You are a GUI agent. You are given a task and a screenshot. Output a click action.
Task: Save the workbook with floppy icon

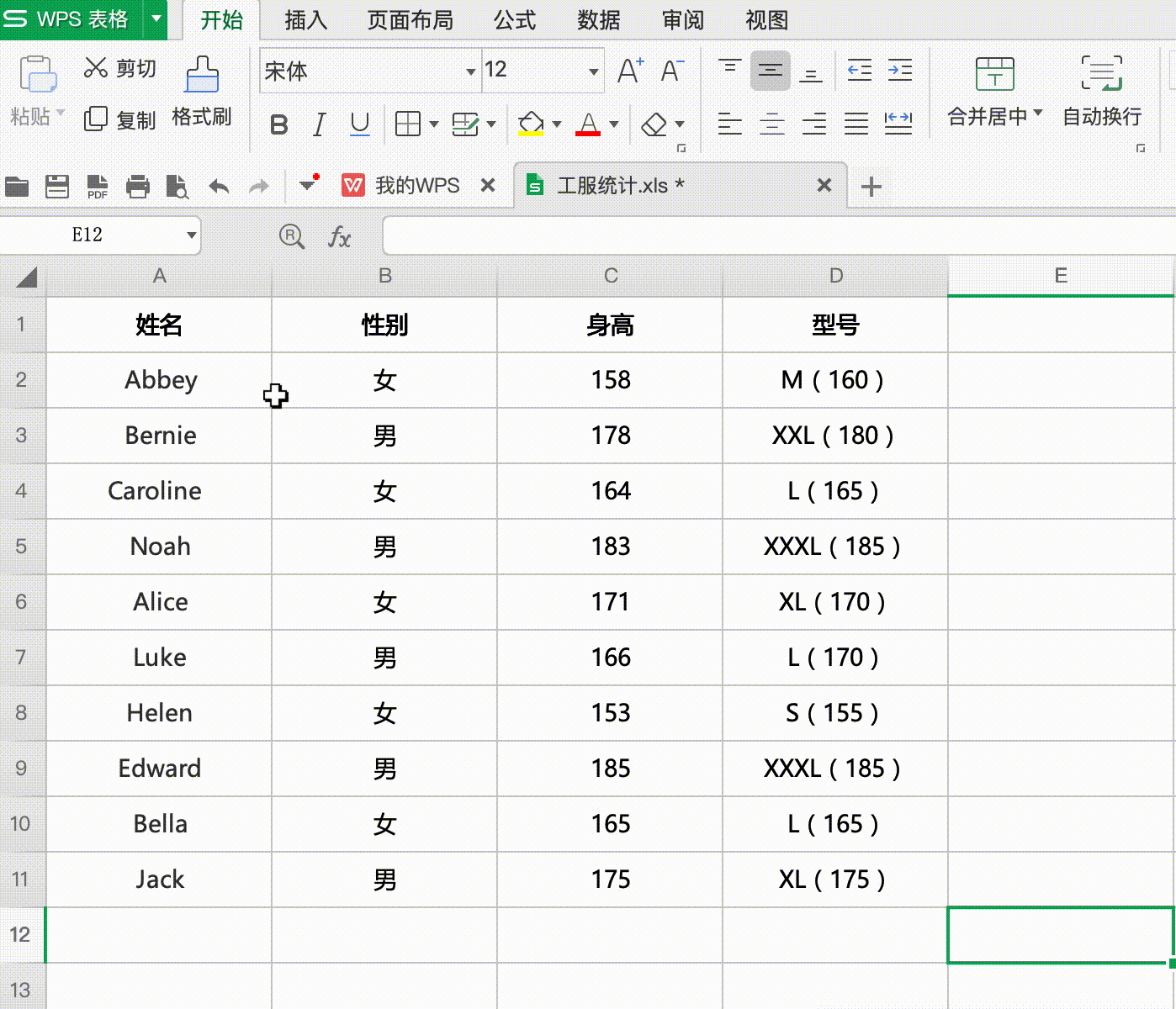pos(56,186)
